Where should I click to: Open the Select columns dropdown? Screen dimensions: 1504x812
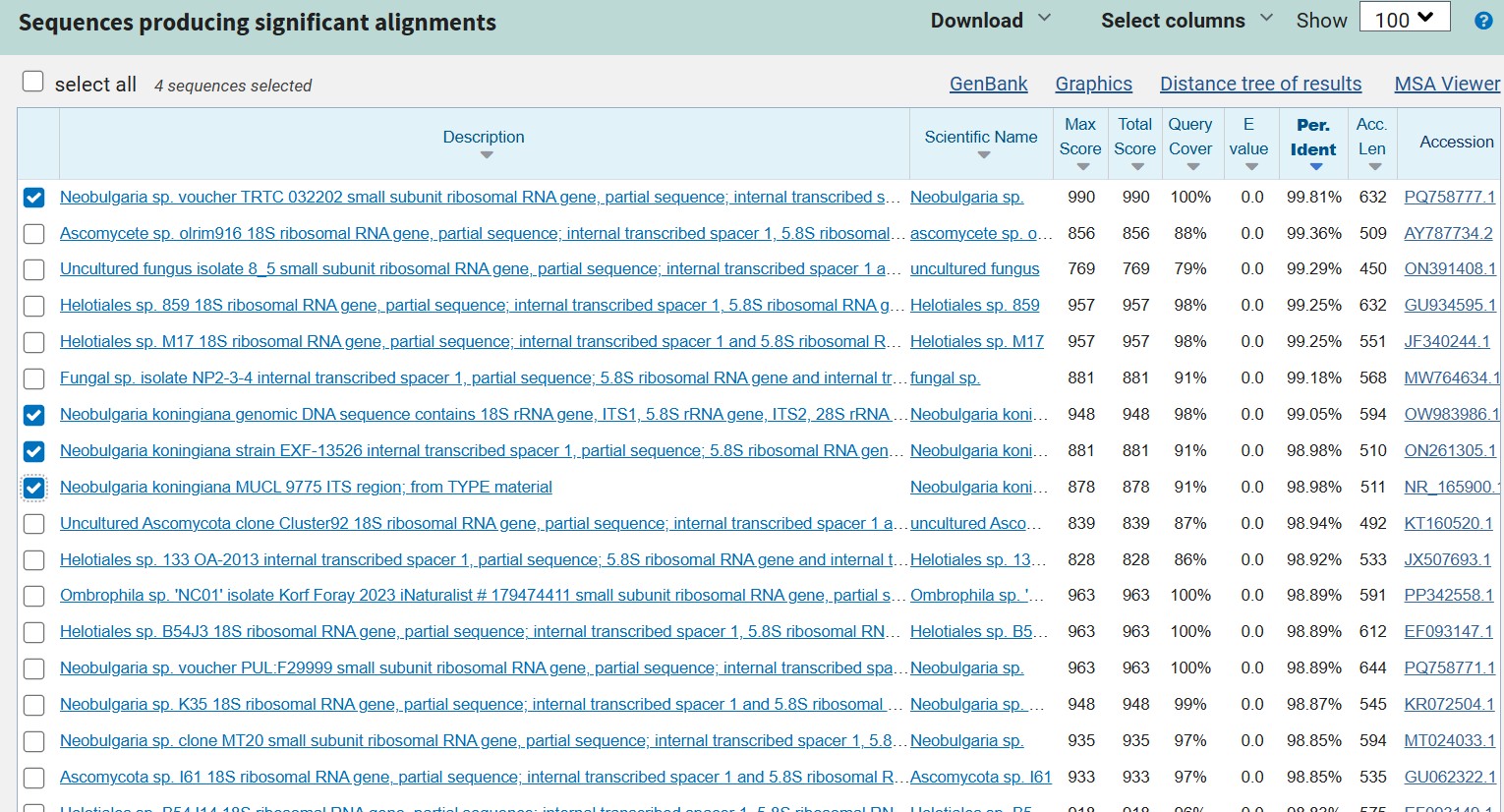tap(1186, 21)
